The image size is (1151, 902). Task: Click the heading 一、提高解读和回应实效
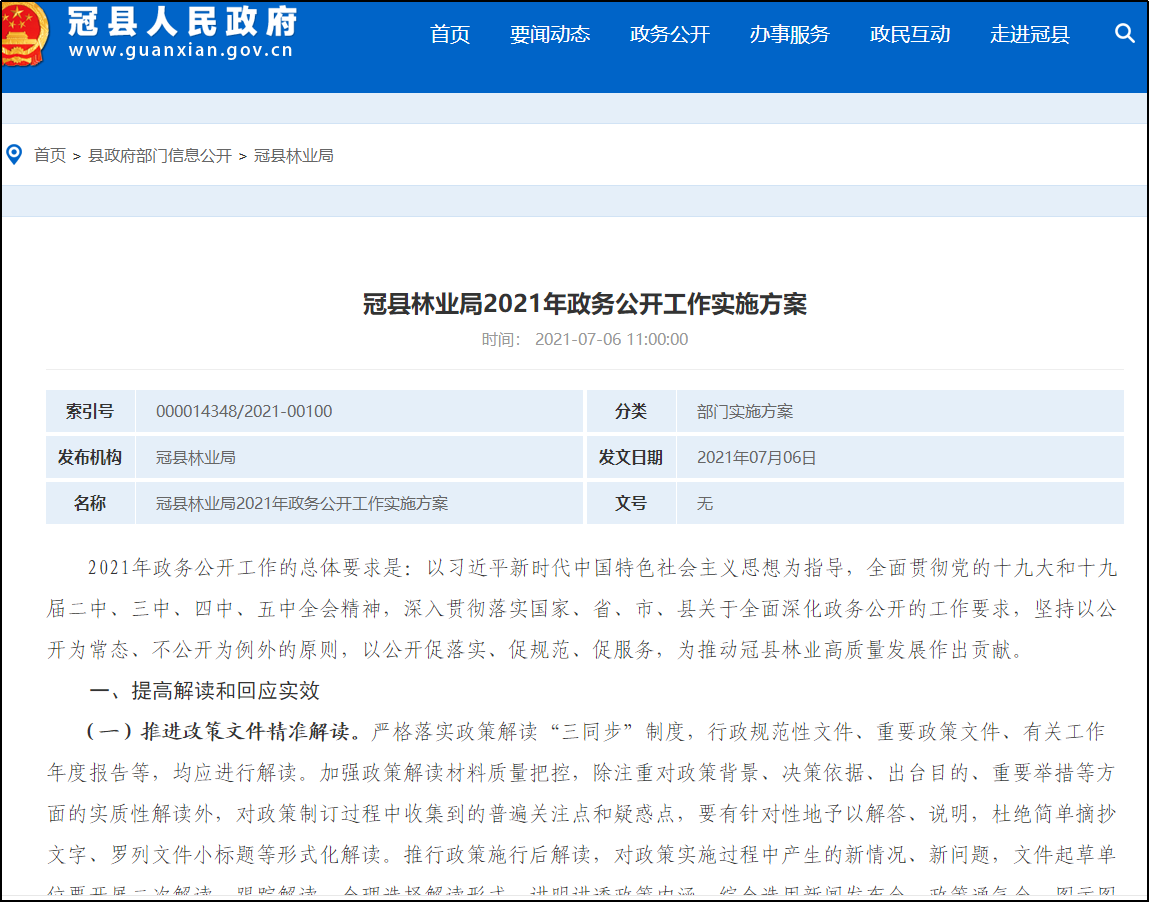[x=205, y=691]
